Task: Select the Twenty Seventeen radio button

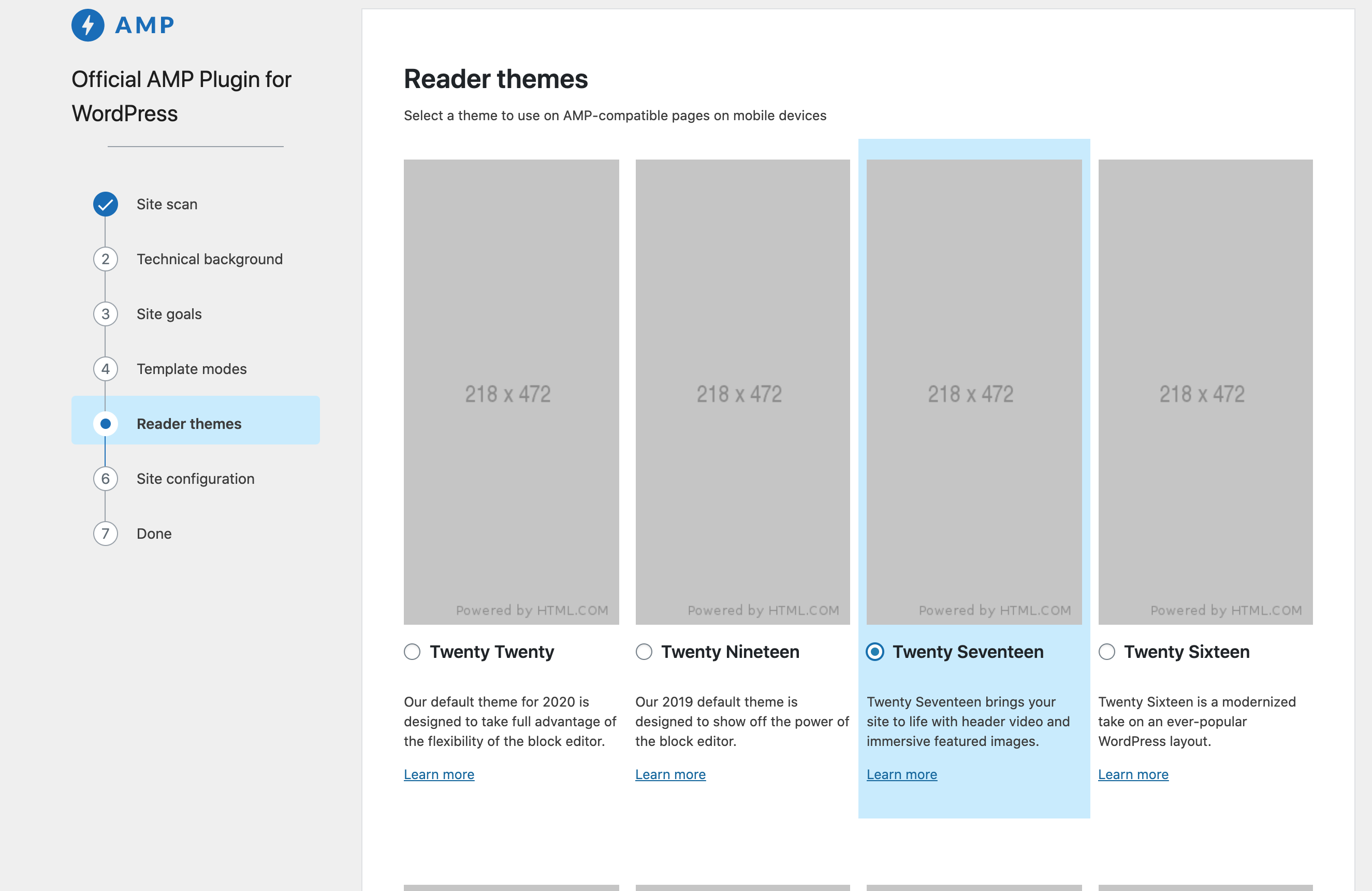Action: coord(875,652)
